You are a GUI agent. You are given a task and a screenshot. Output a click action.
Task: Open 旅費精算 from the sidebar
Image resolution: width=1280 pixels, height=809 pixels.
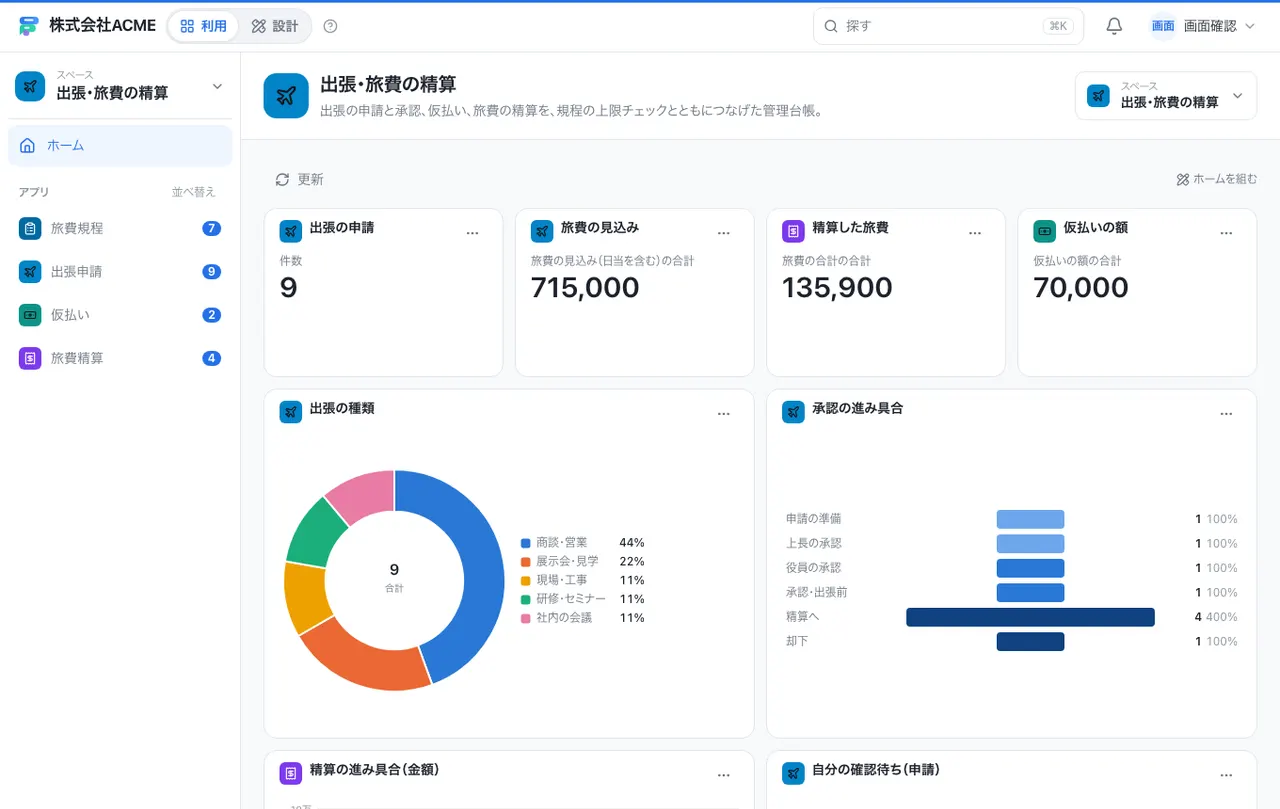(x=120, y=358)
